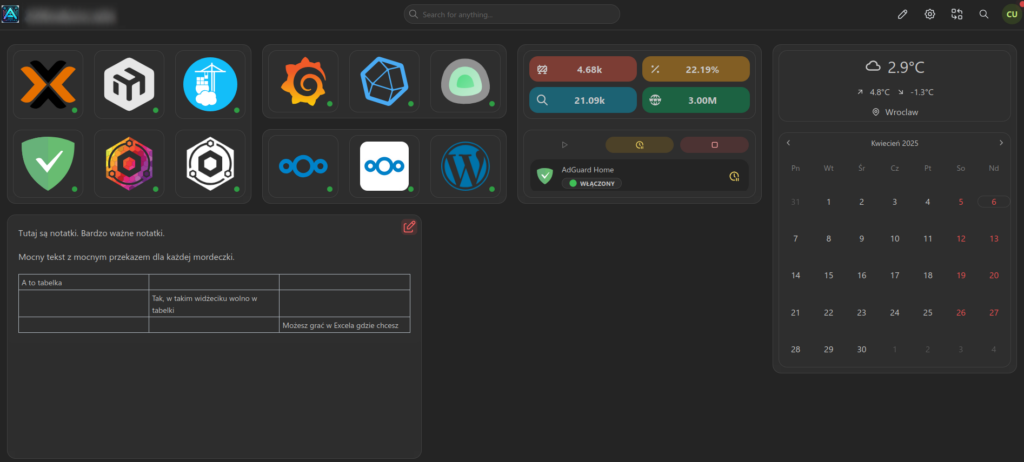Select day 15 in the calendar
Image resolution: width=1024 pixels, height=462 pixels.
click(829, 276)
